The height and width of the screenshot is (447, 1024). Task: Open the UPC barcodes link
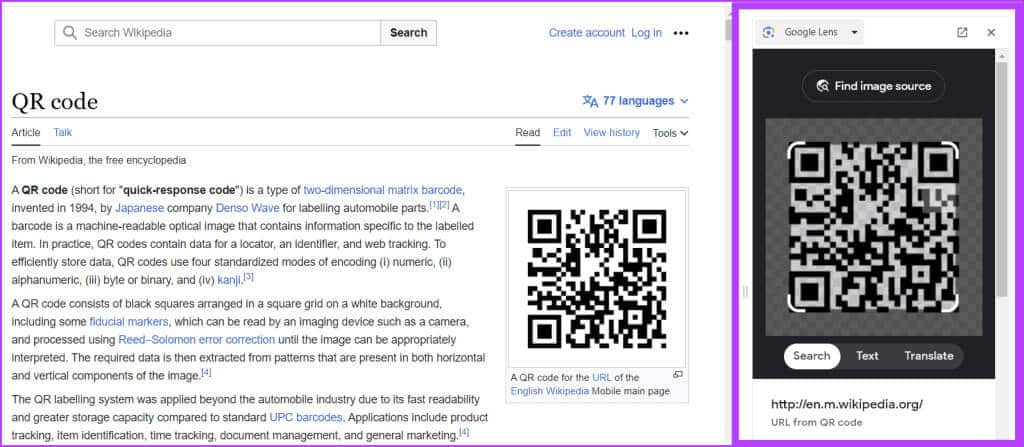(x=306, y=417)
